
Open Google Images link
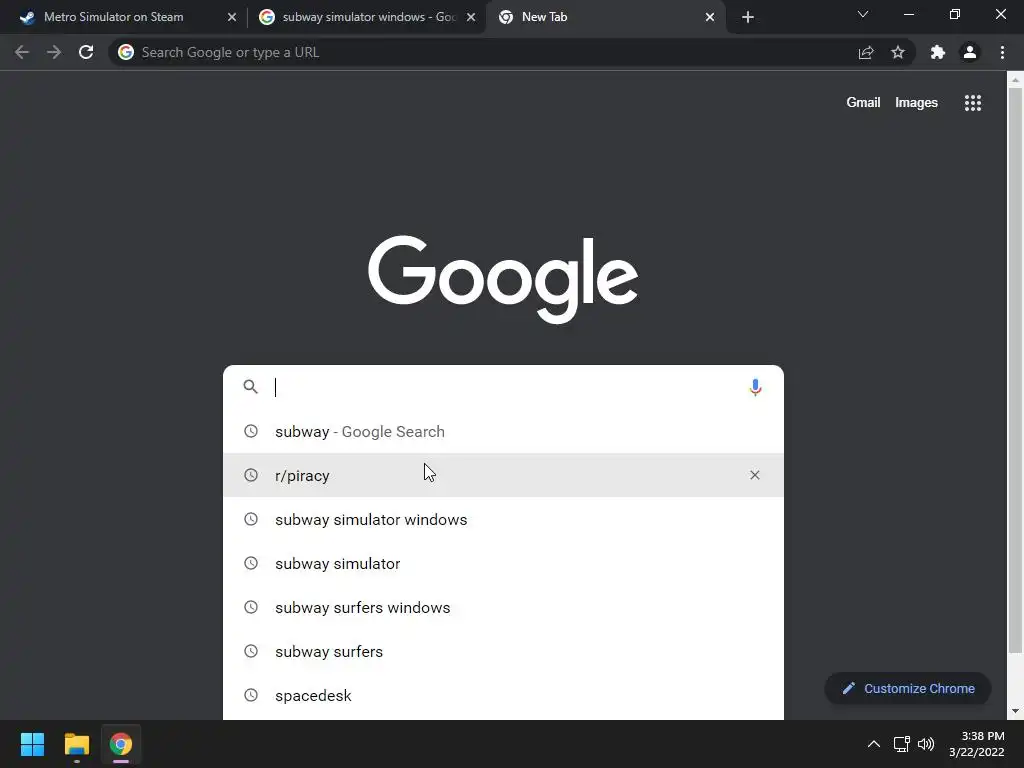click(x=916, y=103)
